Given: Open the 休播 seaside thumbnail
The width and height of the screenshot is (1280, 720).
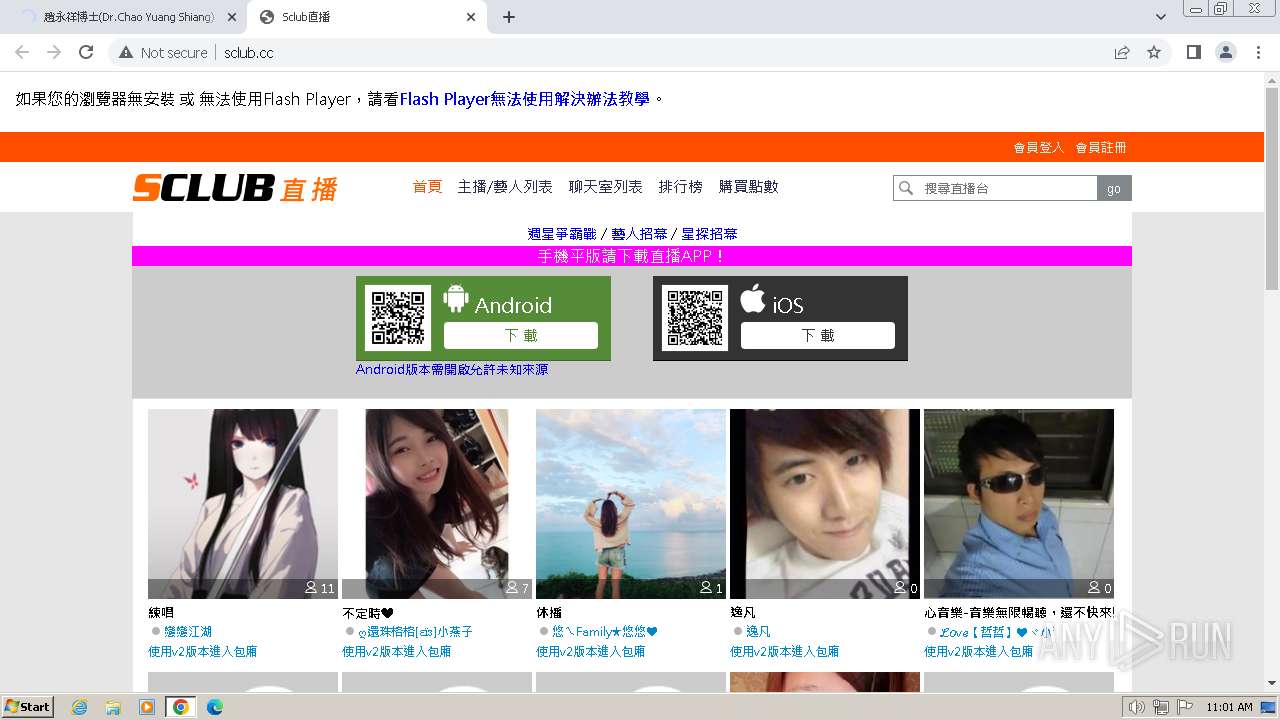Looking at the screenshot, I should click(x=631, y=503).
